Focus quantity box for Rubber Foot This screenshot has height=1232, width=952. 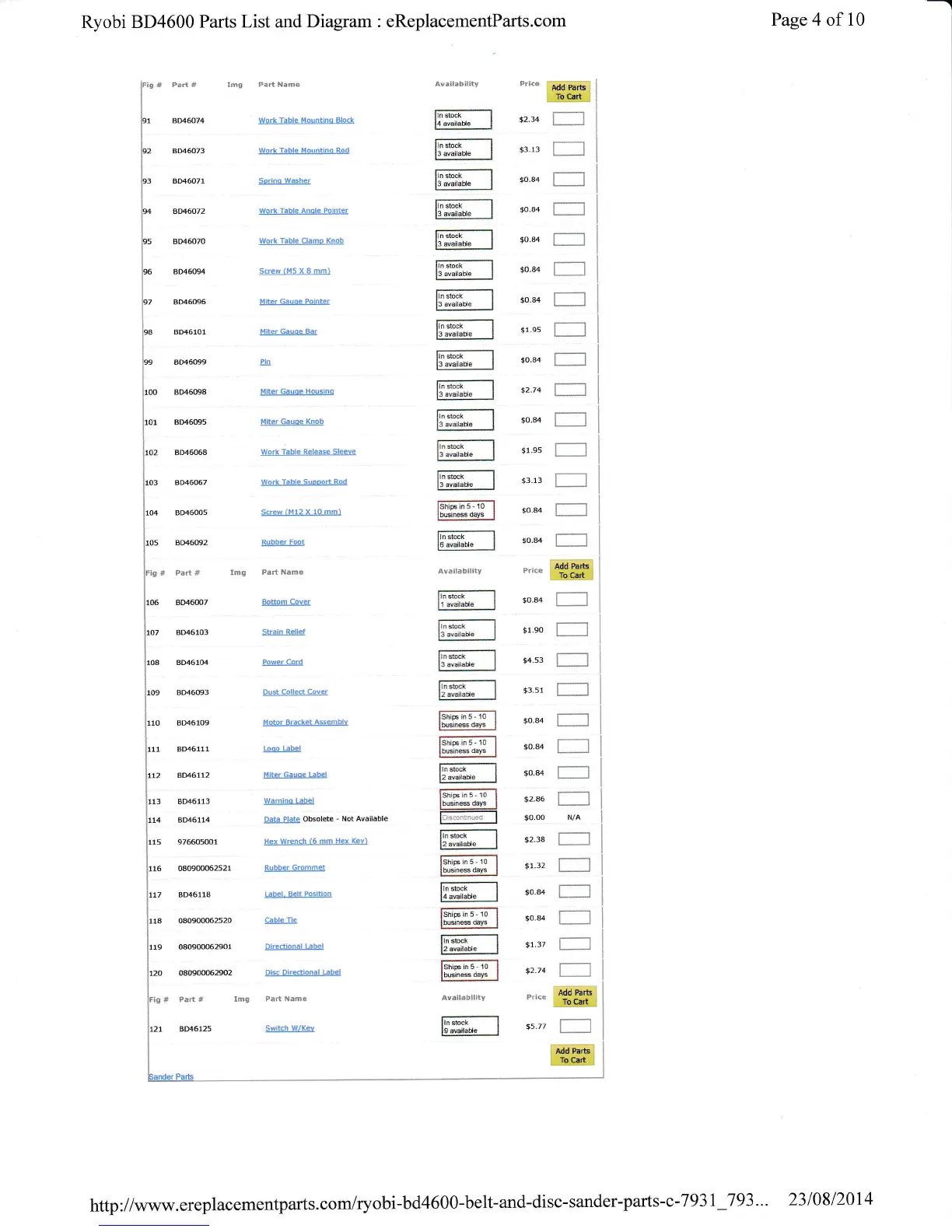[x=571, y=540]
